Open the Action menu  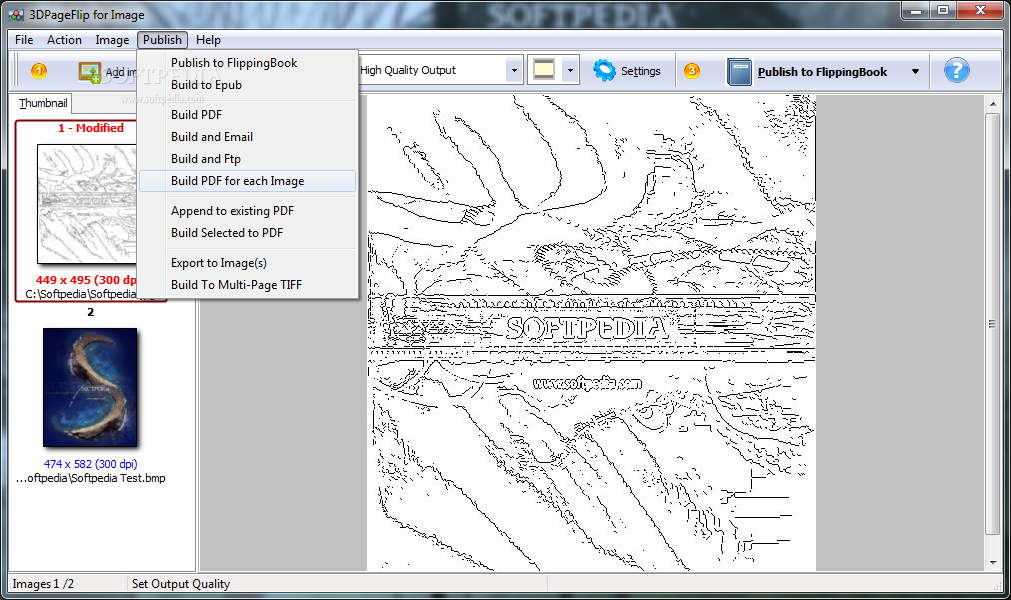pos(64,40)
